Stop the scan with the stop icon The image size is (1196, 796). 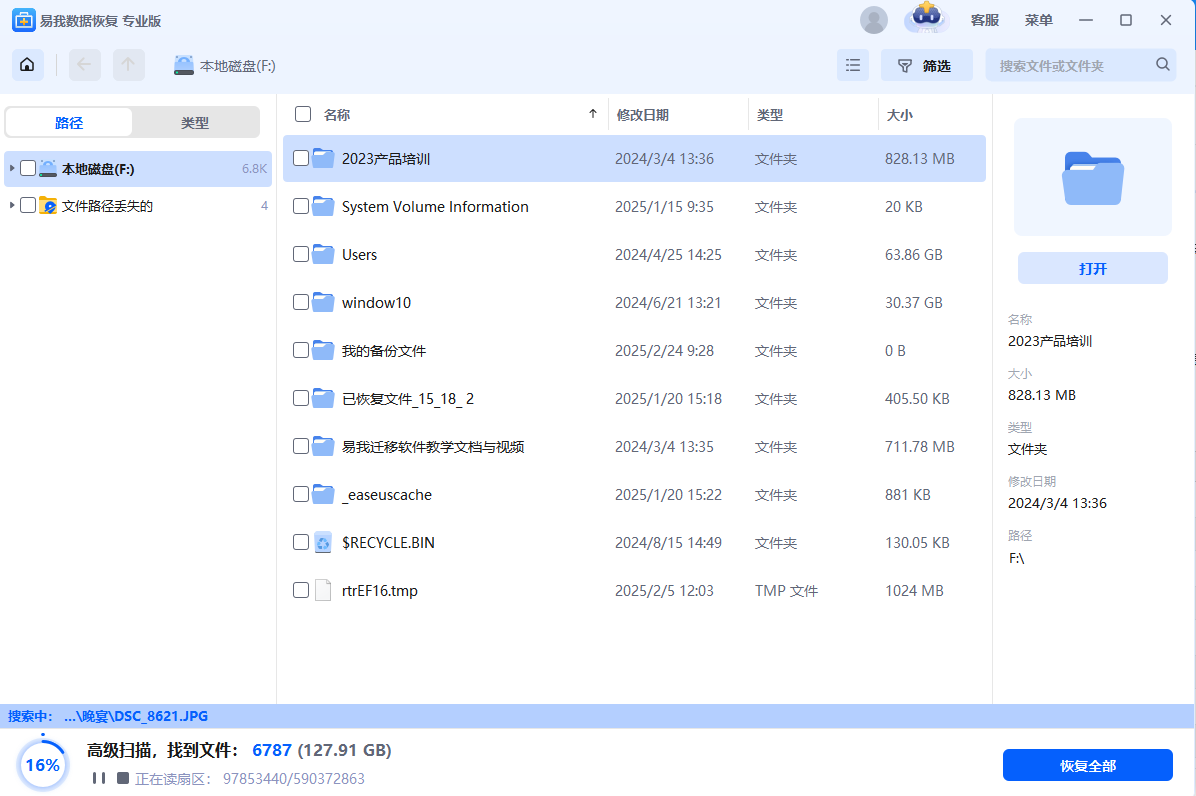[x=123, y=778]
